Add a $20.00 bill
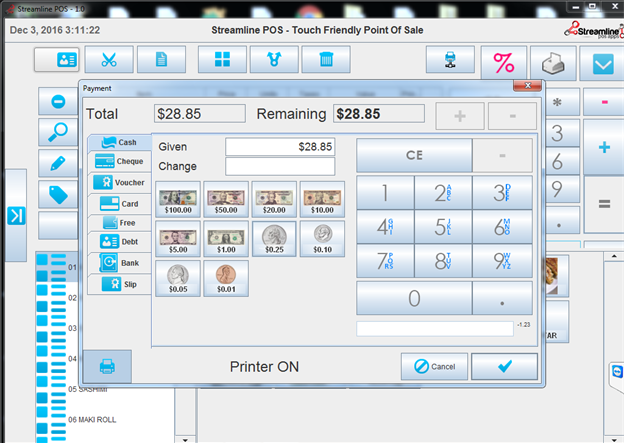This screenshot has width=625, height=443. click(x=274, y=199)
